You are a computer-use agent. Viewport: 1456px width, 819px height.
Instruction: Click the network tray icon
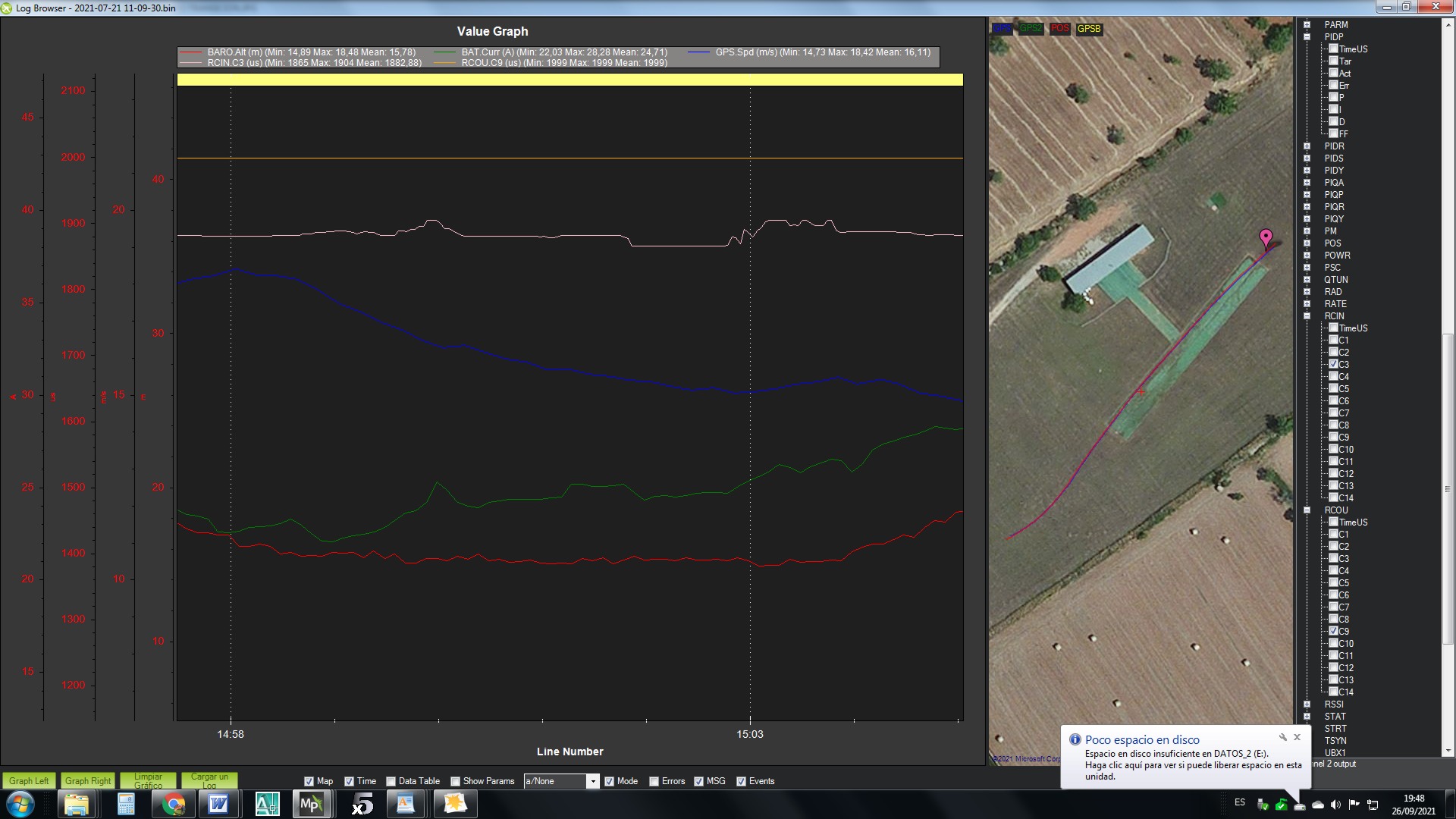1373,804
